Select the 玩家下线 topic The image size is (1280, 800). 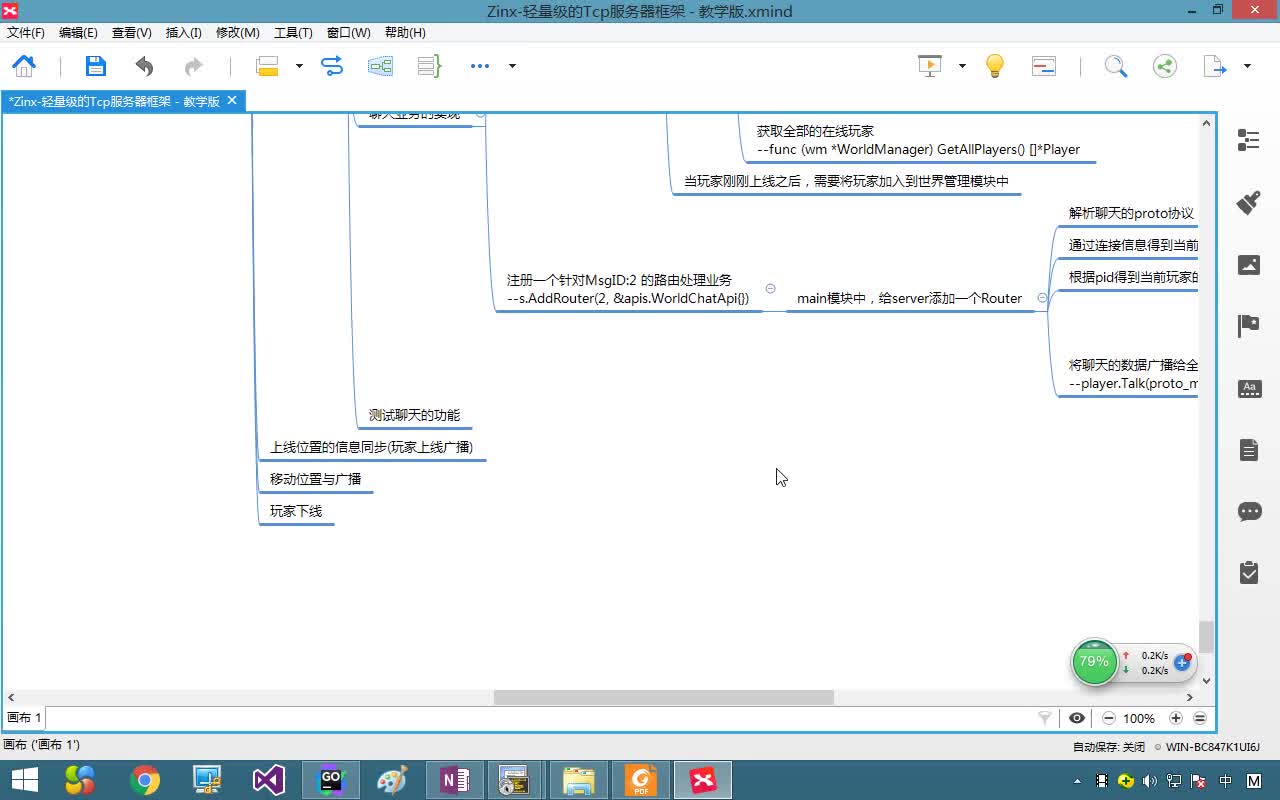click(x=296, y=511)
